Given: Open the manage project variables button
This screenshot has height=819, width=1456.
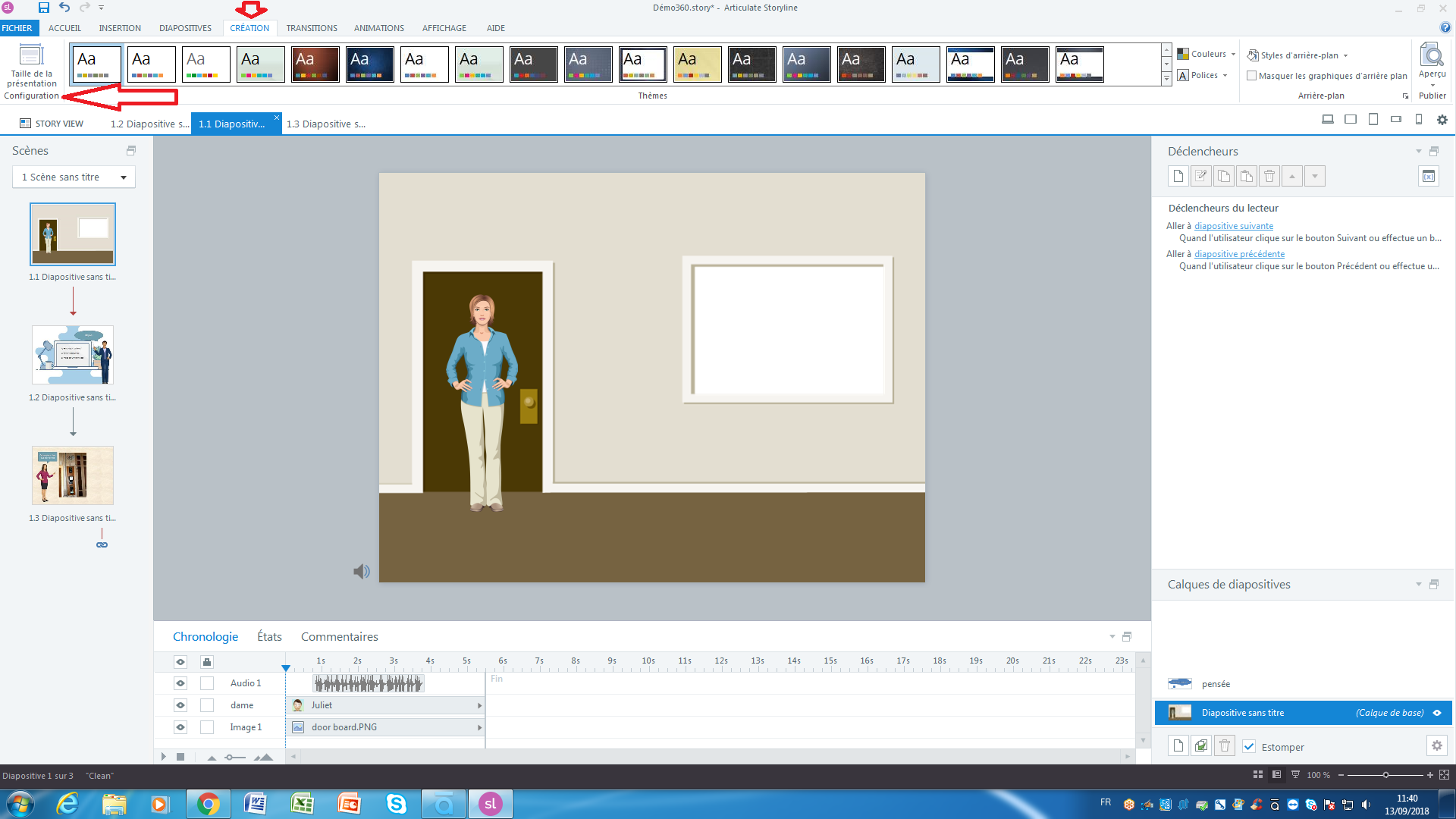Looking at the screenshot, I should (x=1428, y=176).
